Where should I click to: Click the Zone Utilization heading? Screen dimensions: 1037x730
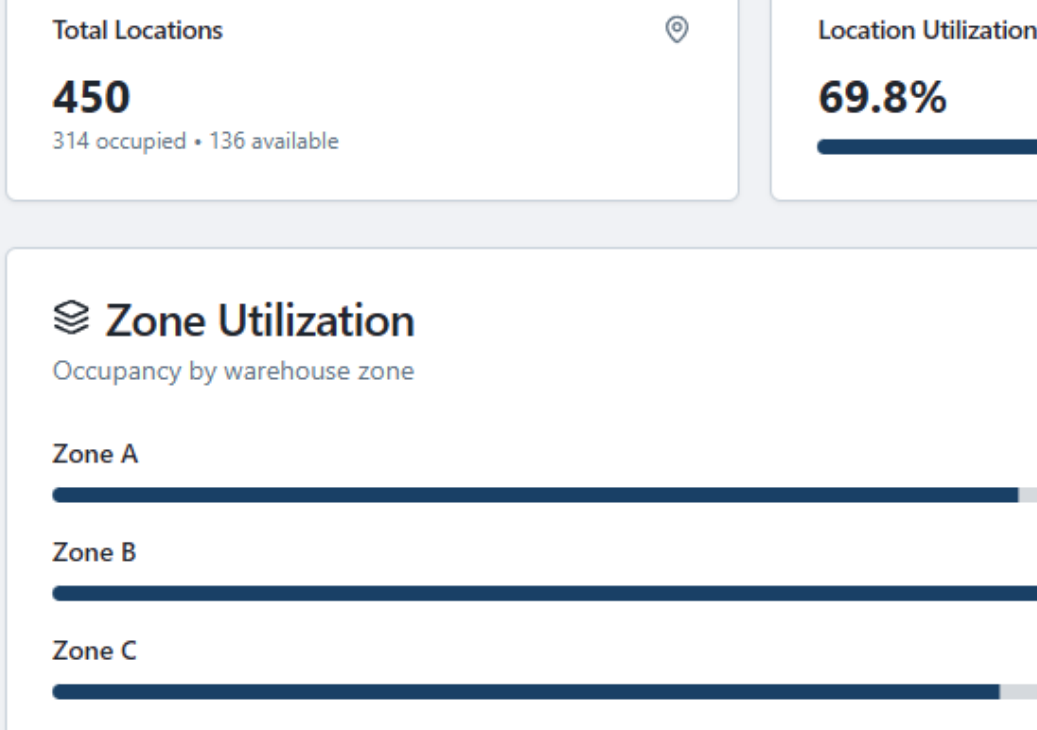pos(259,321)
